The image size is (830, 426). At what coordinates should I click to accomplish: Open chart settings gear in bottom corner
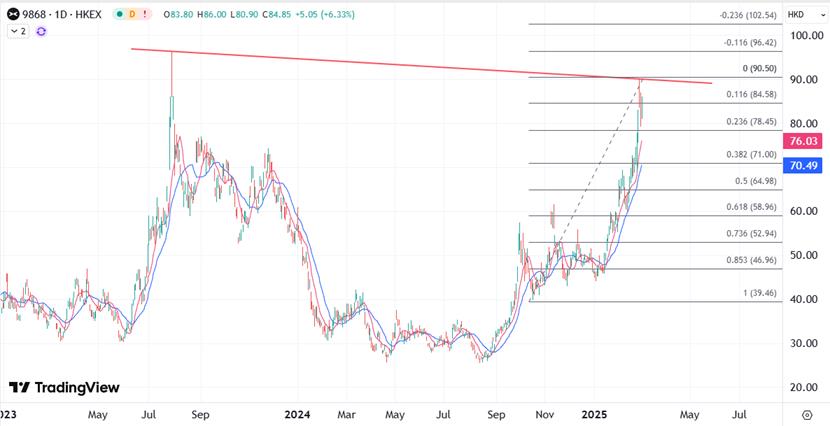807,413
